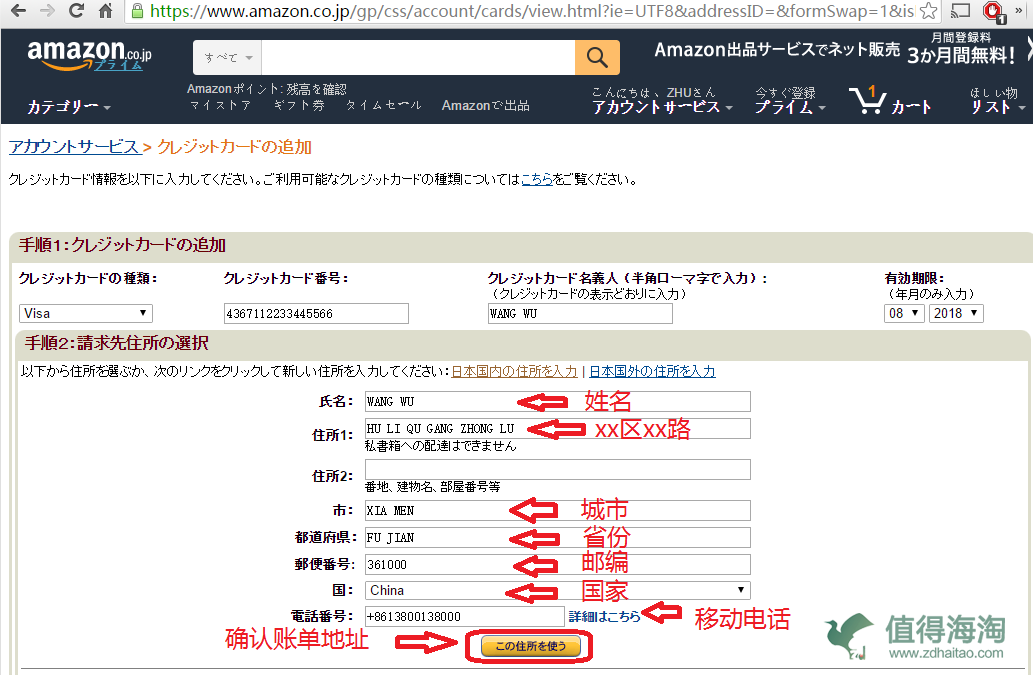Screen dimensions: 1033x675
Task: Expand the プライム menu in header
Action: point(789,107)
